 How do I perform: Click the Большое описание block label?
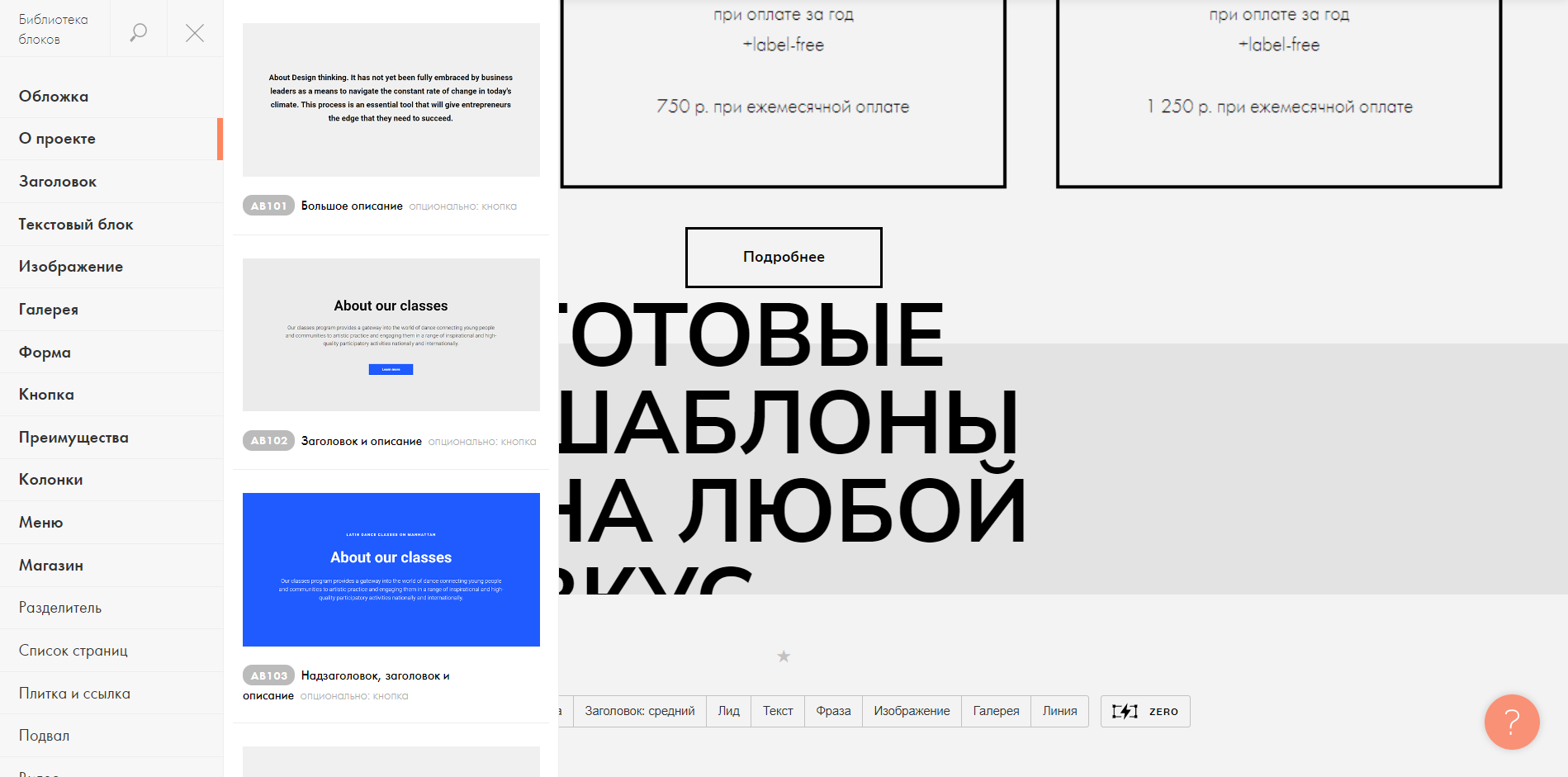tap(352, 206)
